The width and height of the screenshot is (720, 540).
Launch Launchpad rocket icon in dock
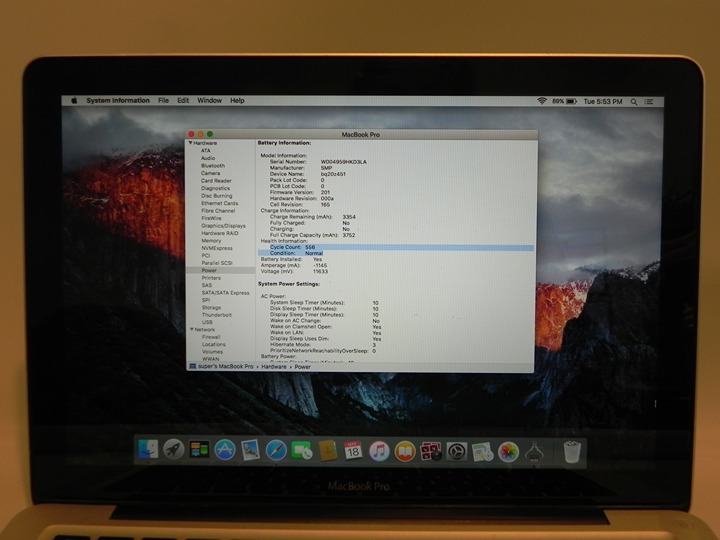[174, 450]
